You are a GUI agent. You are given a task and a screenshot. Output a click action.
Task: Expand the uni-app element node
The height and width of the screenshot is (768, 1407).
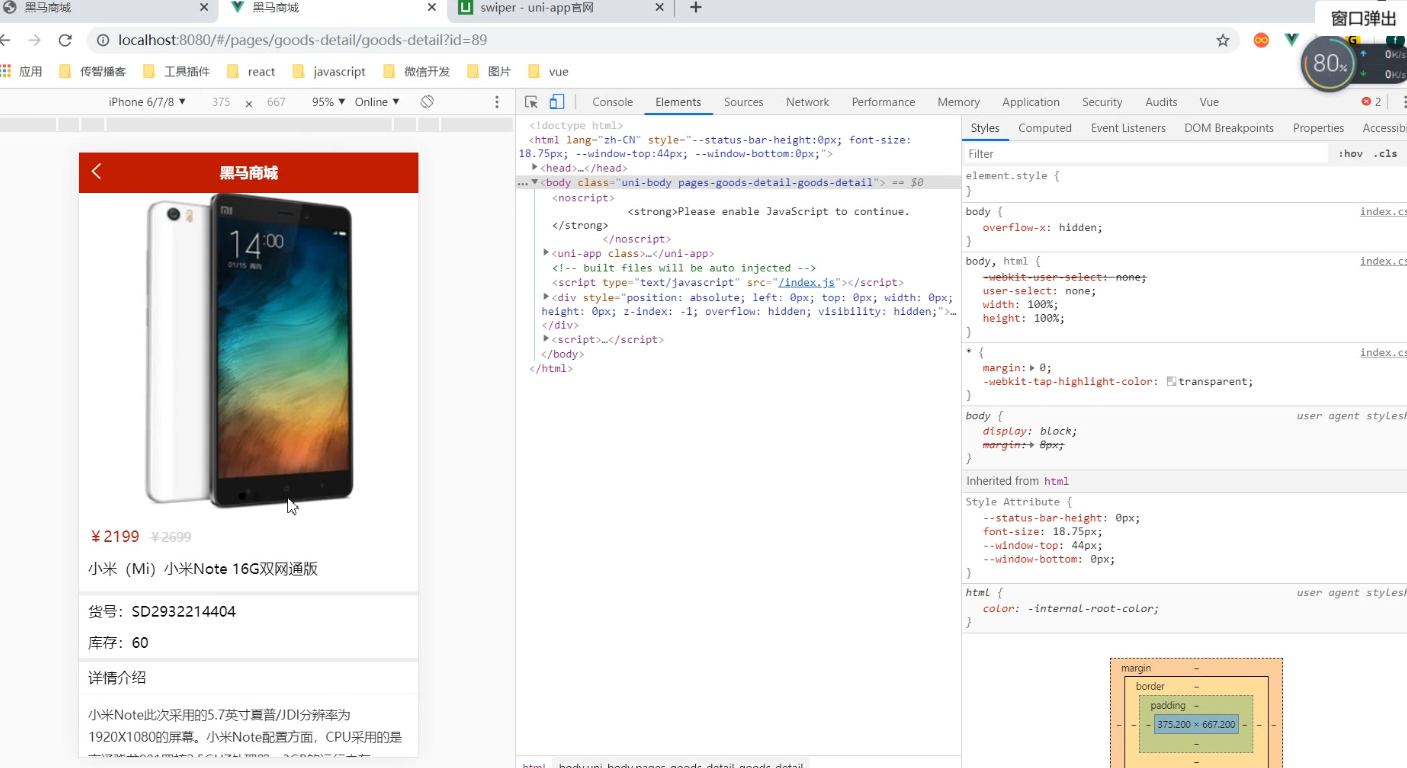click(546, 253)
